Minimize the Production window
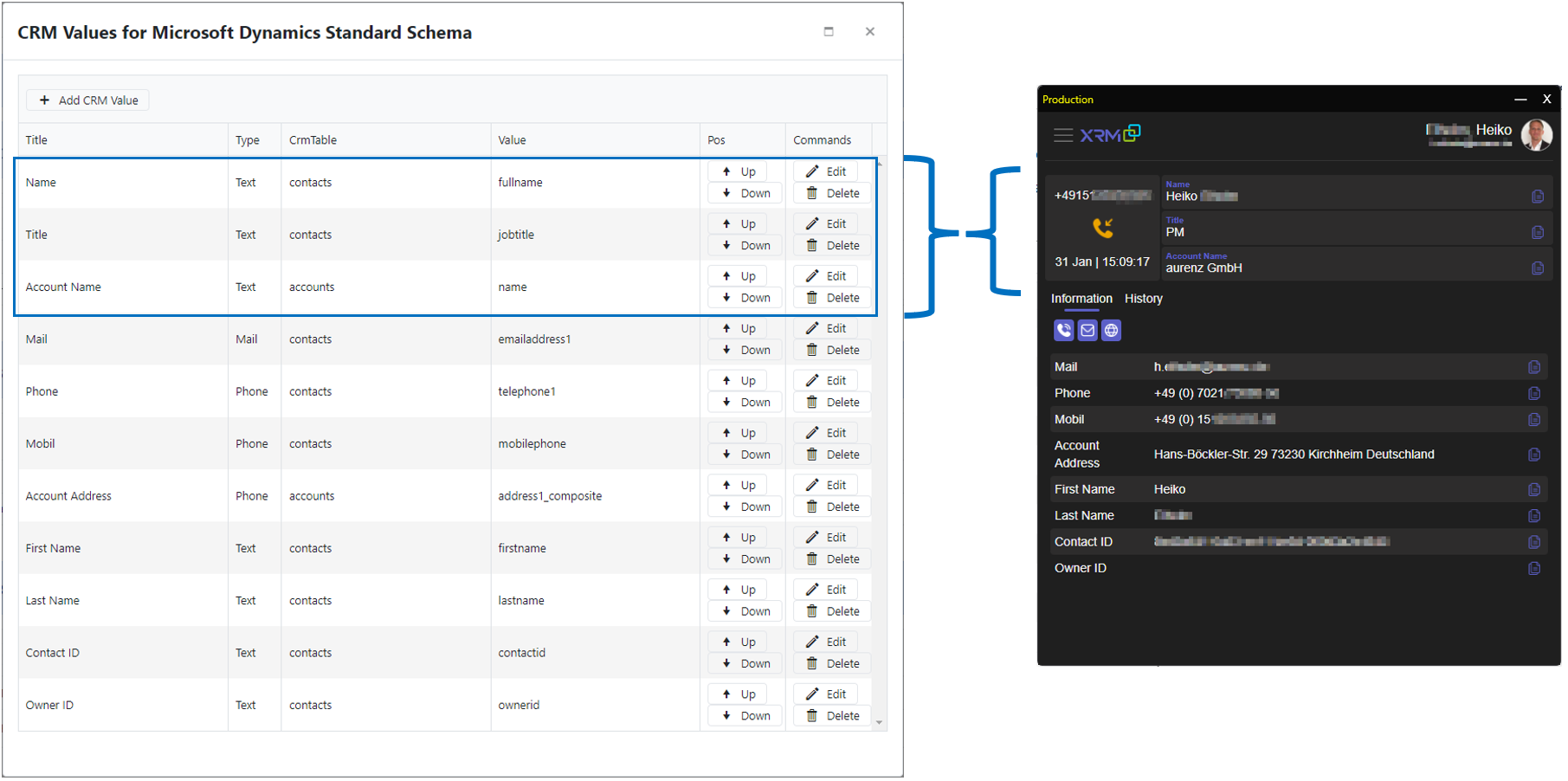The image size is (1568, 781). pyautogui.click(x=1520, y=100)
